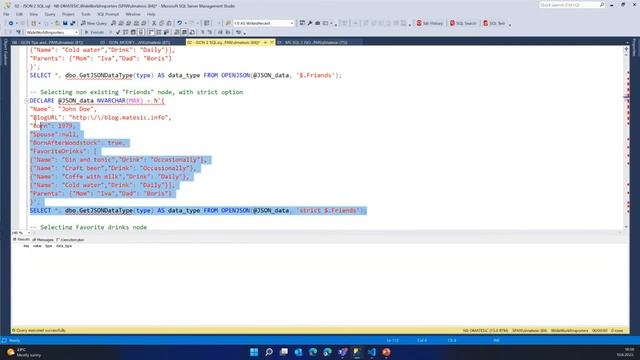
Task: Open the Execution plan tab
Action: 71,240
